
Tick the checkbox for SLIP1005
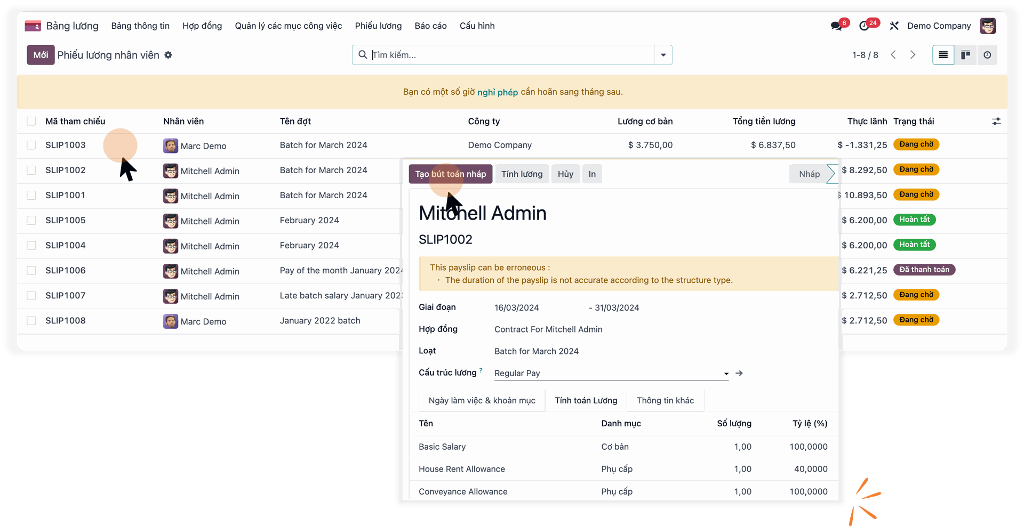click(x=31, y=221)
